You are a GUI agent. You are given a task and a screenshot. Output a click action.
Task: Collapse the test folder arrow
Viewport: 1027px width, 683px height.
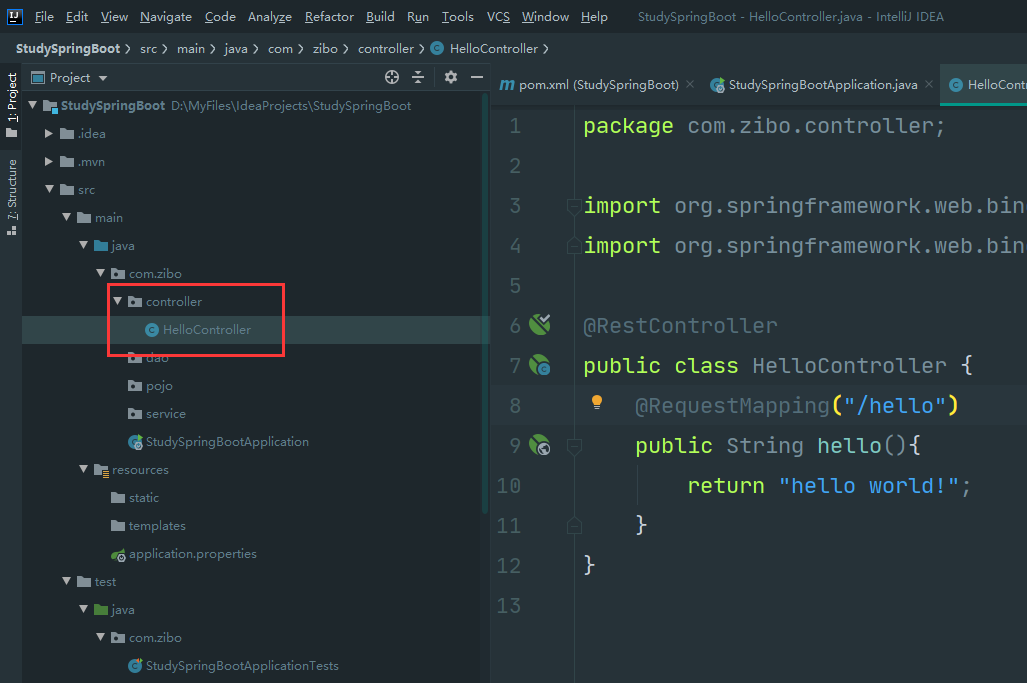click(66, 581)
